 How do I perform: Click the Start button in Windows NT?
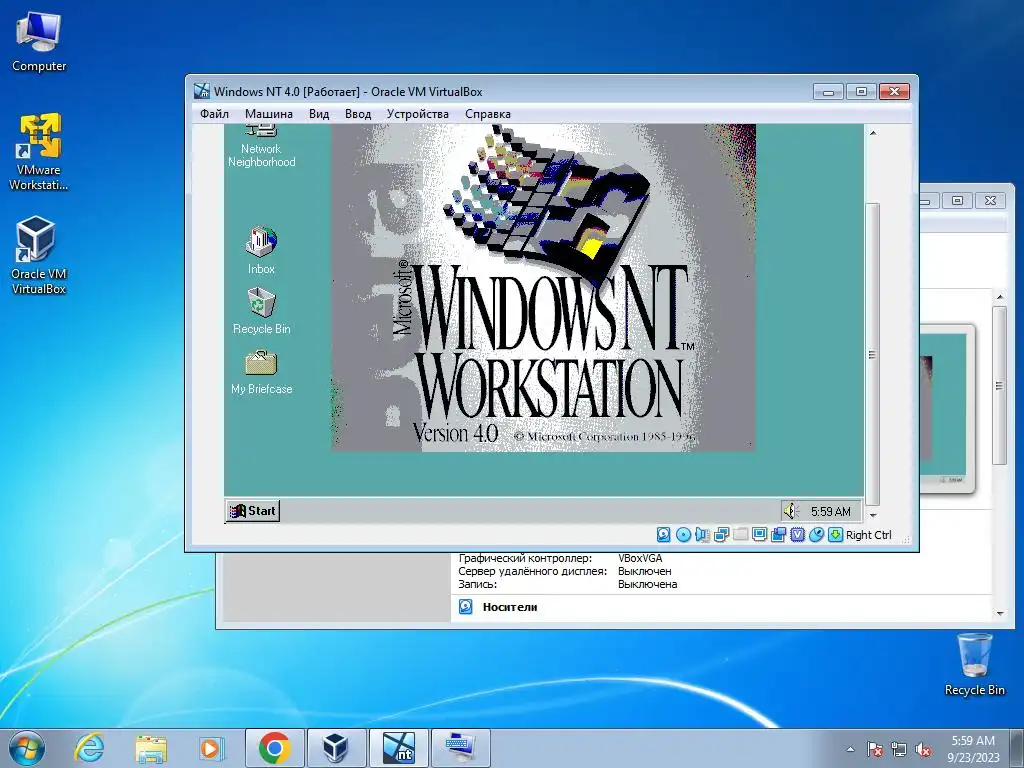[x=253, y=511]
